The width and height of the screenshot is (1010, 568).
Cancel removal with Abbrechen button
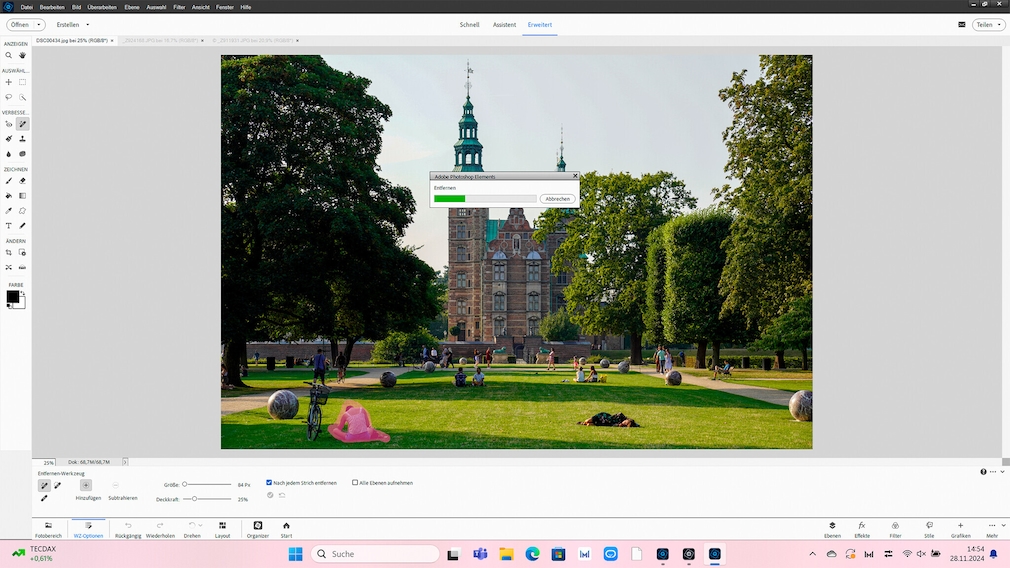(x=557, y=199)
